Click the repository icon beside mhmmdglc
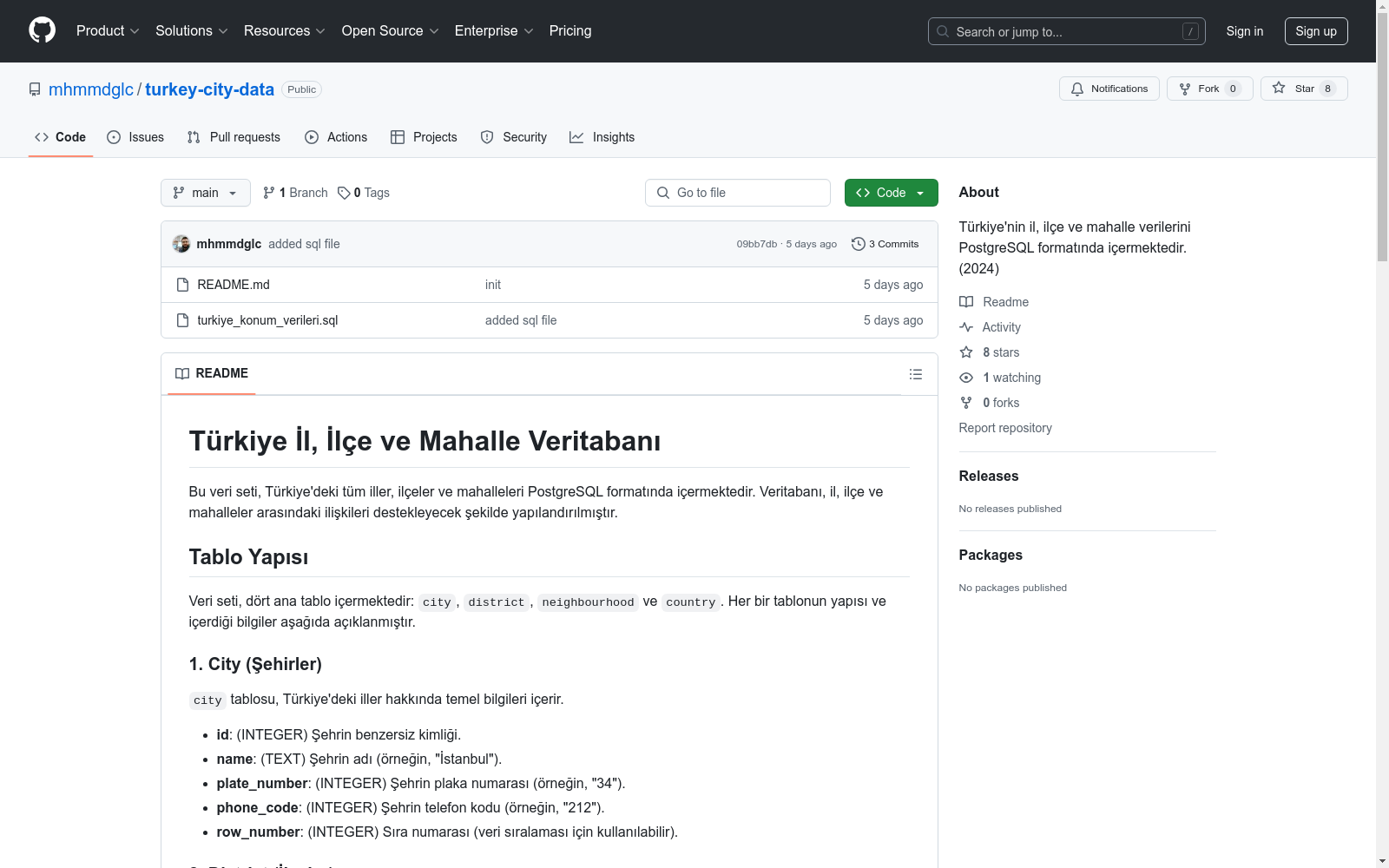This screenshot has width=1389, height=868. click(x=35, y=89)
